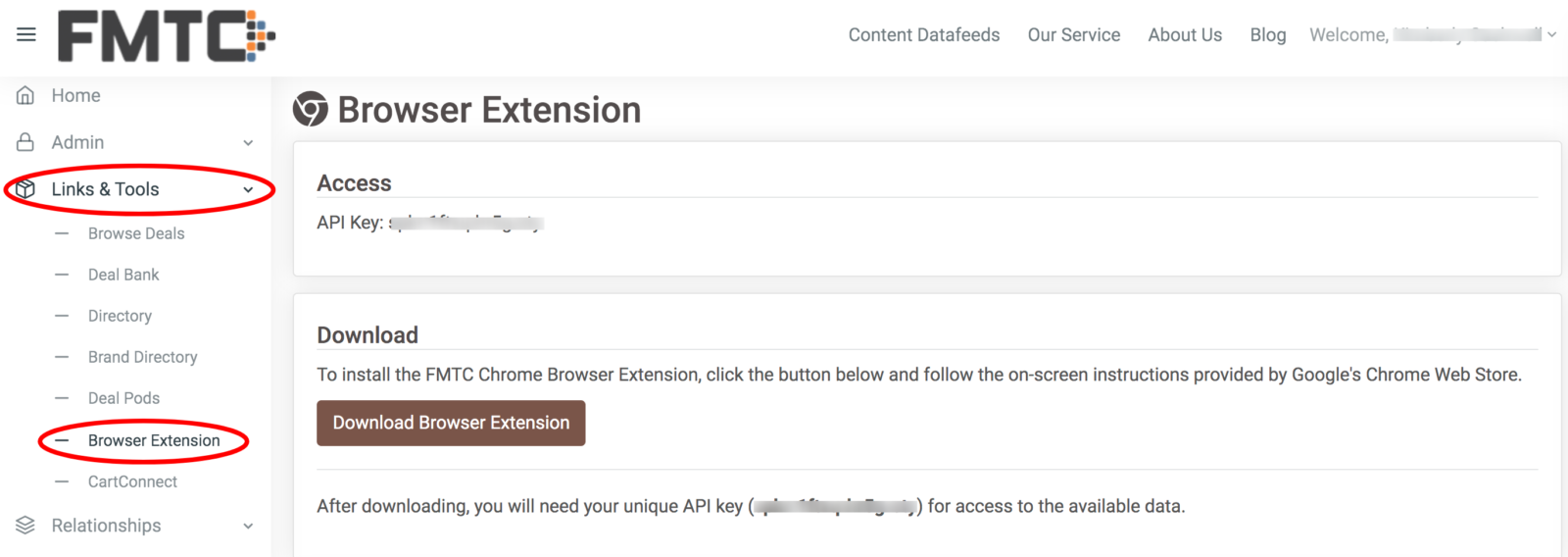Open the Blog link
1568x557 pixels.
pyautogui.click(x=1268, y=34)
